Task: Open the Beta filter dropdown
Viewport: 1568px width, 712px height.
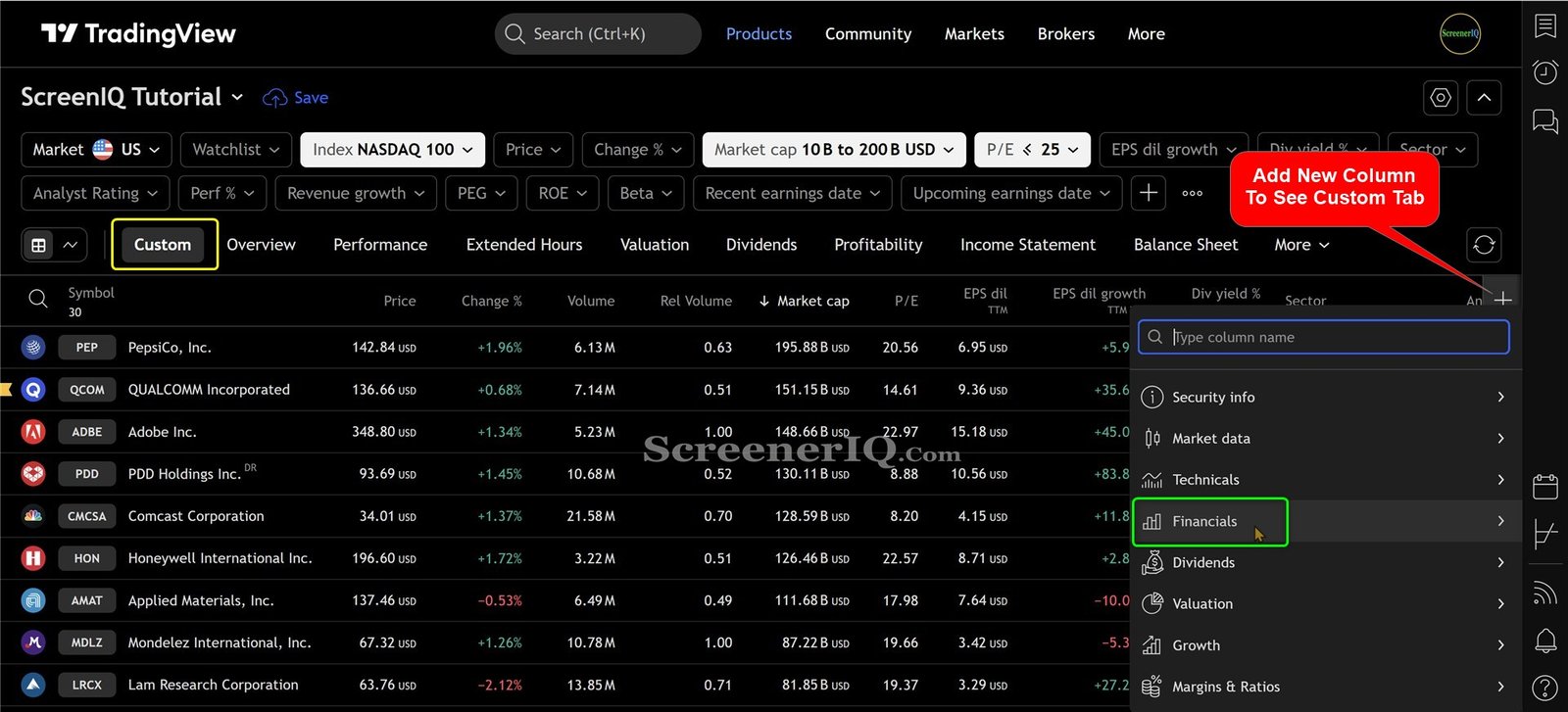Action: pyautogui.click(x=646, y=193)
